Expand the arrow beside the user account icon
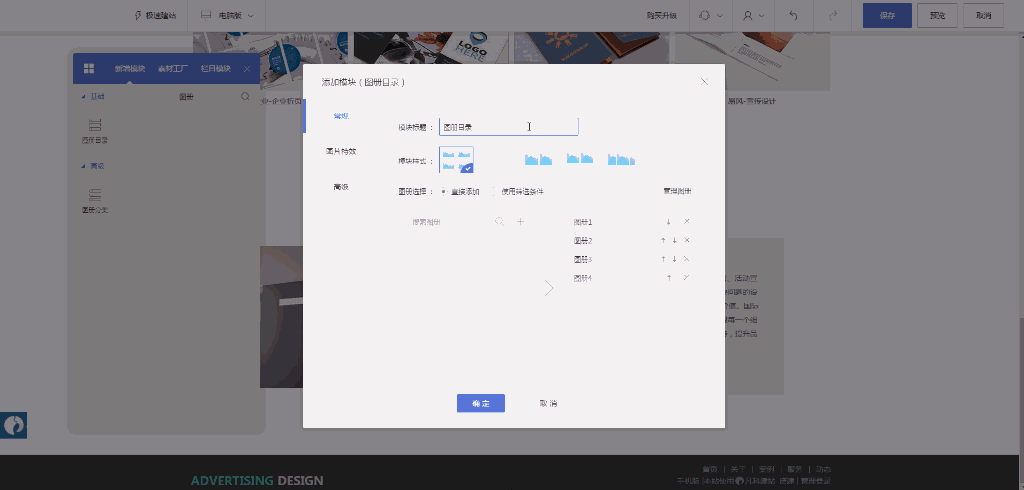Viewport: 1024px width, 490px height. (761, 16)
